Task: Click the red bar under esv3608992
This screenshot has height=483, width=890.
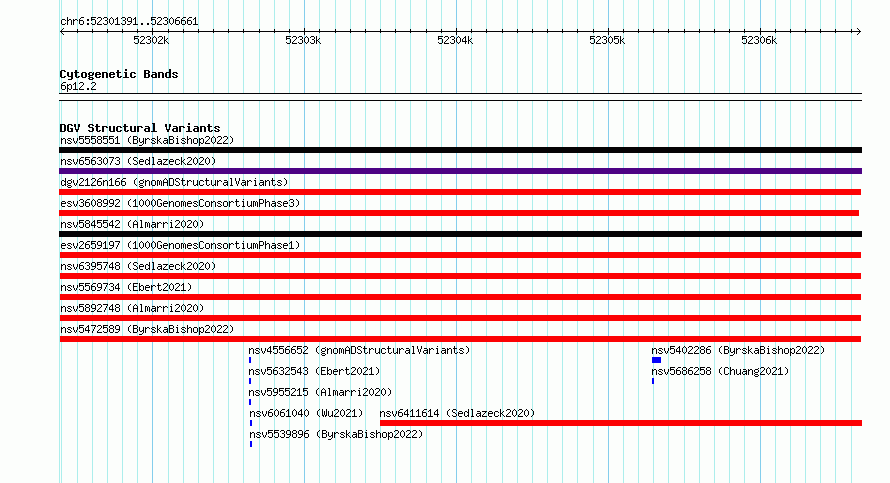Action: pos(459,213)
